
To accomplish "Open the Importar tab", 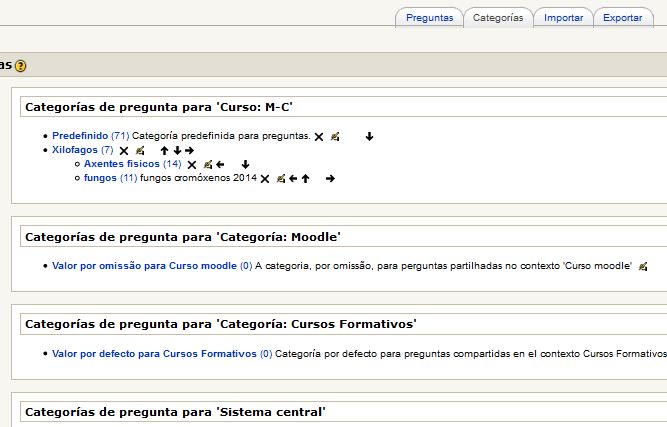I will [x=564, y=18].
